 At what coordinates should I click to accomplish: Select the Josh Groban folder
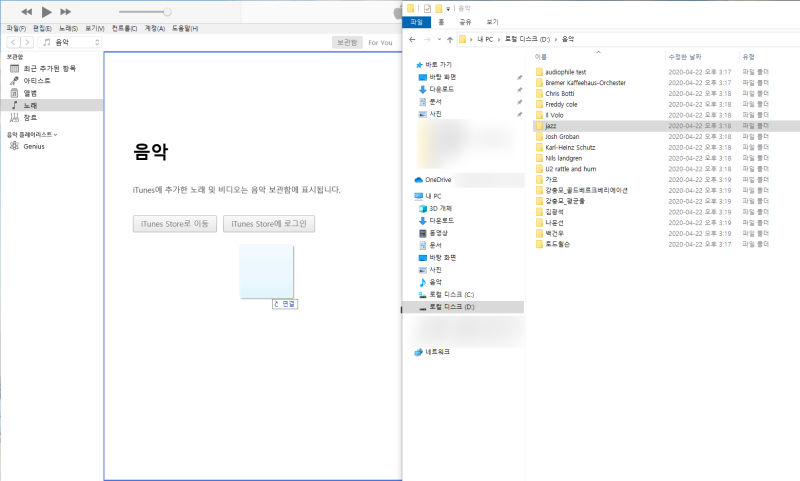click(562, 136)
